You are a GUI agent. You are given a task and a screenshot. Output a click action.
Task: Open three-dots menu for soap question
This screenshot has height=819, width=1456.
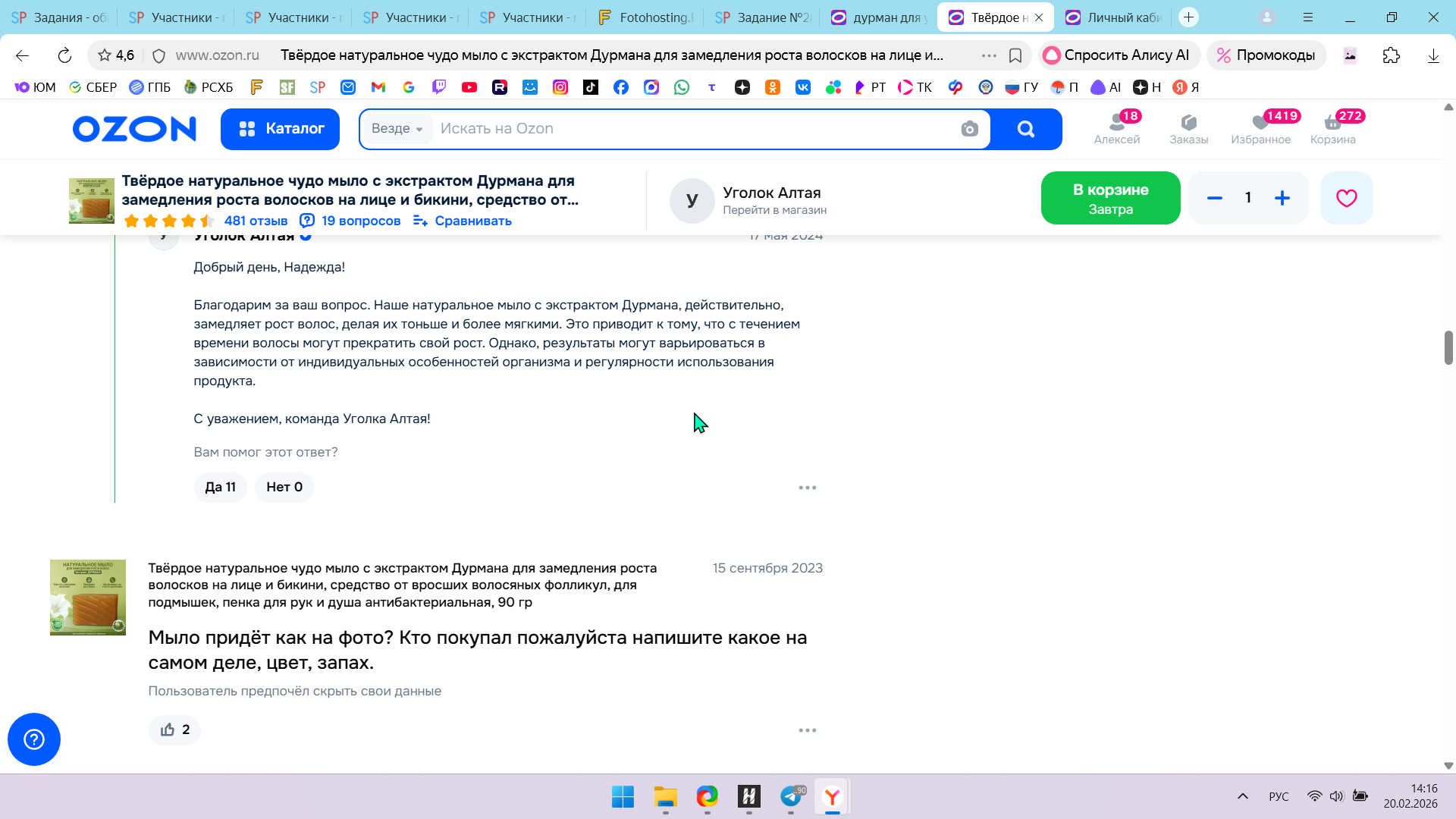(807, 730)
